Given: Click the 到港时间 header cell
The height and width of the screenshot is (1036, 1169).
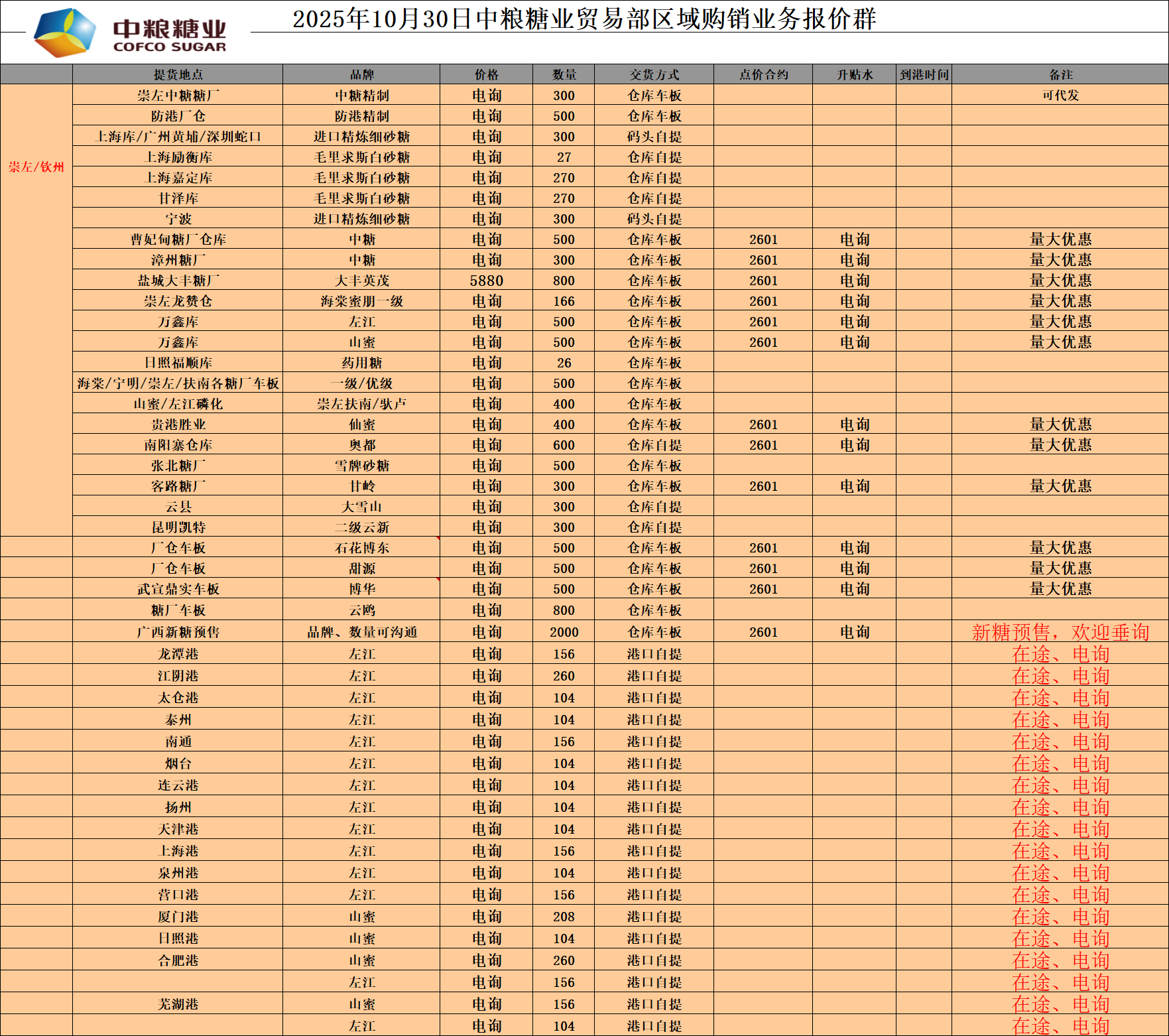Looking at the screenshot, I should pyautogui.click(x=924, y=74).
